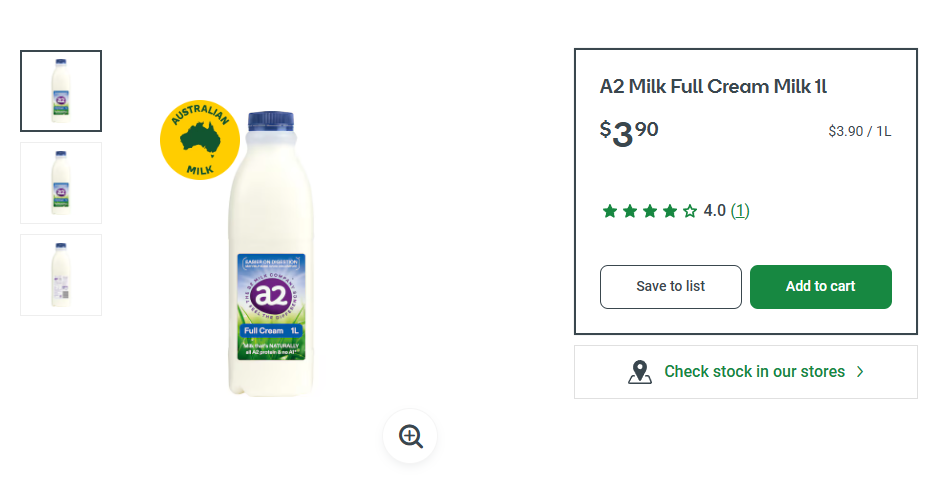Add the A2 milk to cart
The height and width of the screenshot is (495, 935).
tap(820, 287)
